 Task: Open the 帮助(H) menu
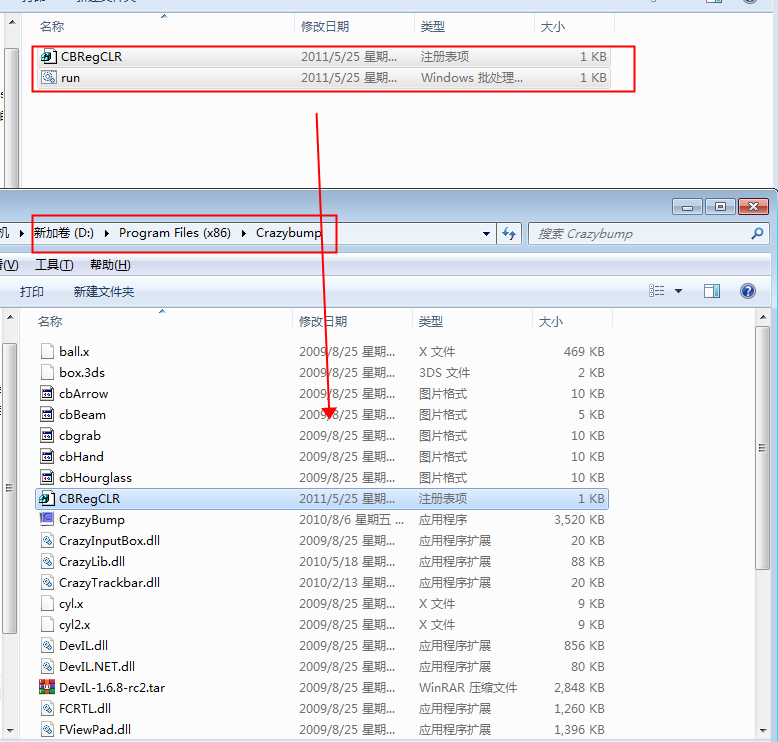coord(110,265)
